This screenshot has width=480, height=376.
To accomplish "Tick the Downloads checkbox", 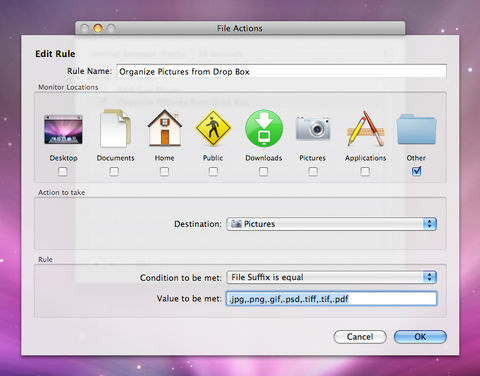I will [x=264, y=171].
